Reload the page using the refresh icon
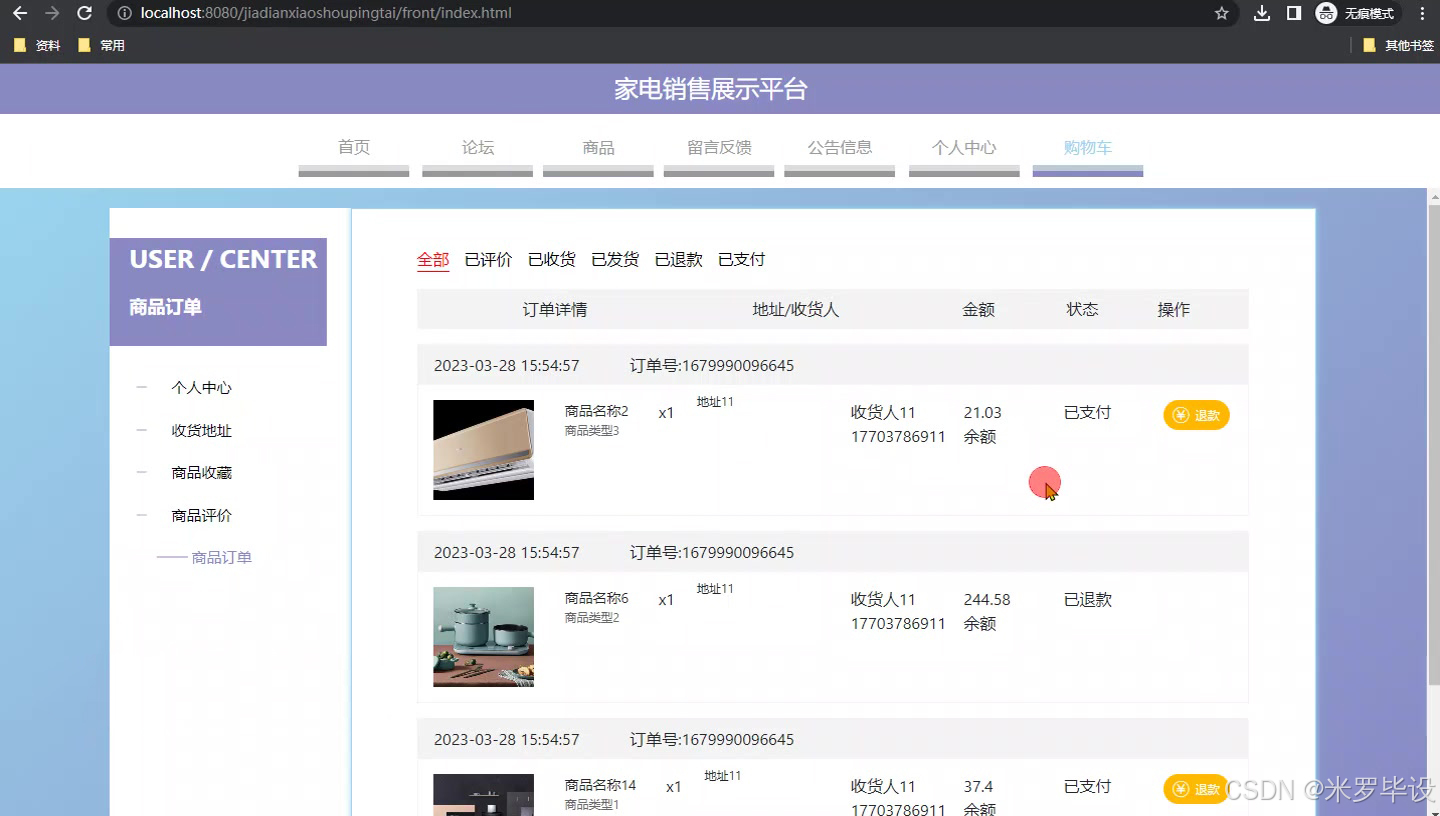 [83, 14]
